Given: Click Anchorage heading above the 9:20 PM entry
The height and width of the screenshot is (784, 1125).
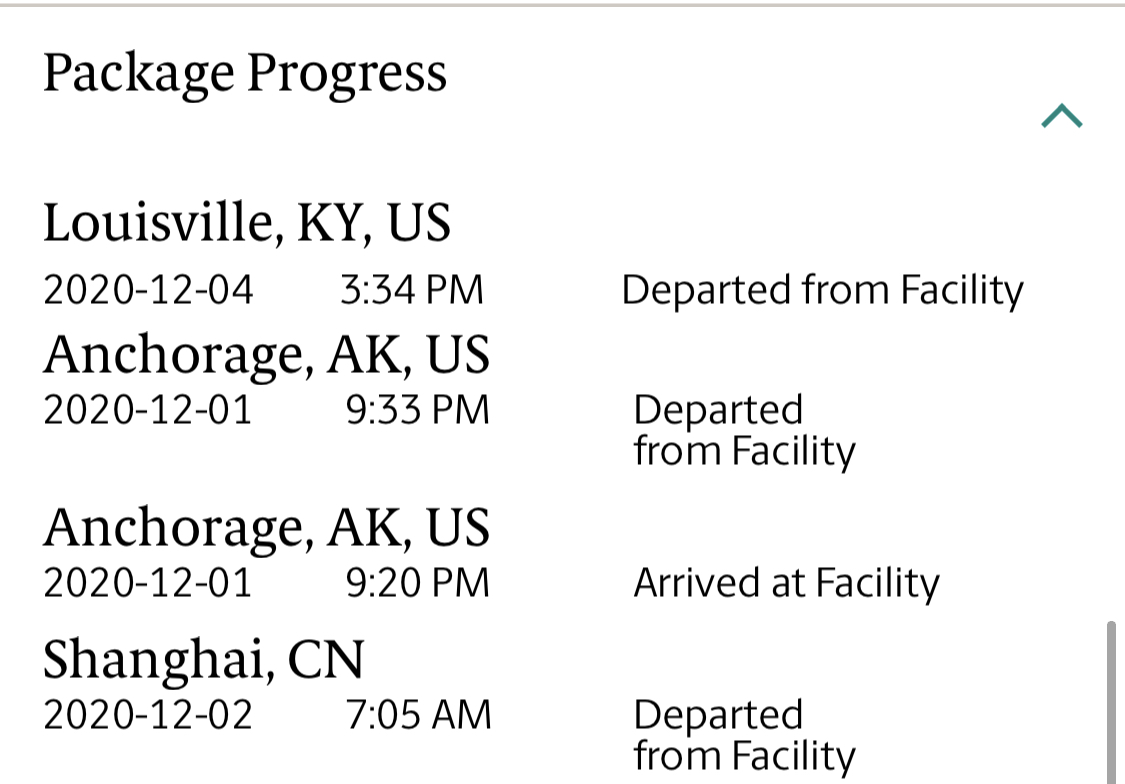Looking at the screenshot, I should point(266,527).
